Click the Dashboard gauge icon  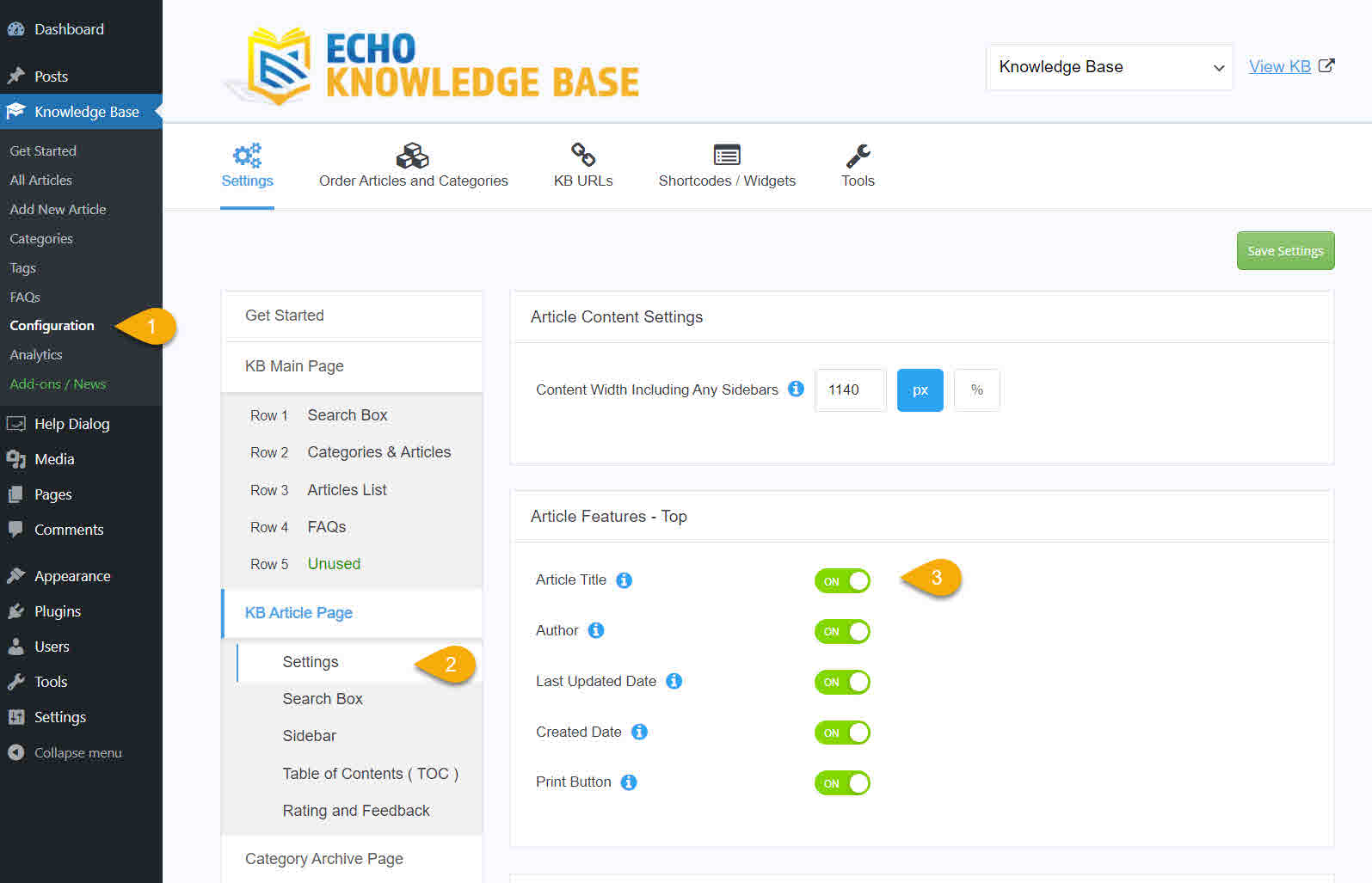(x=15, y=29)
